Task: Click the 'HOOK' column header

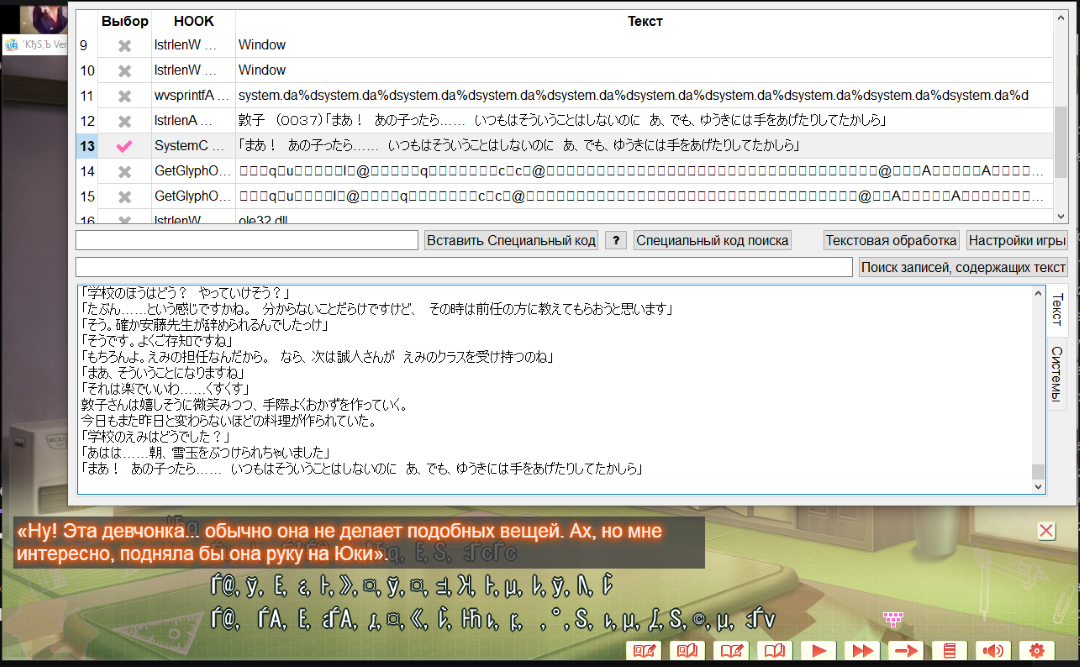Action: click(x=194, y=21)
